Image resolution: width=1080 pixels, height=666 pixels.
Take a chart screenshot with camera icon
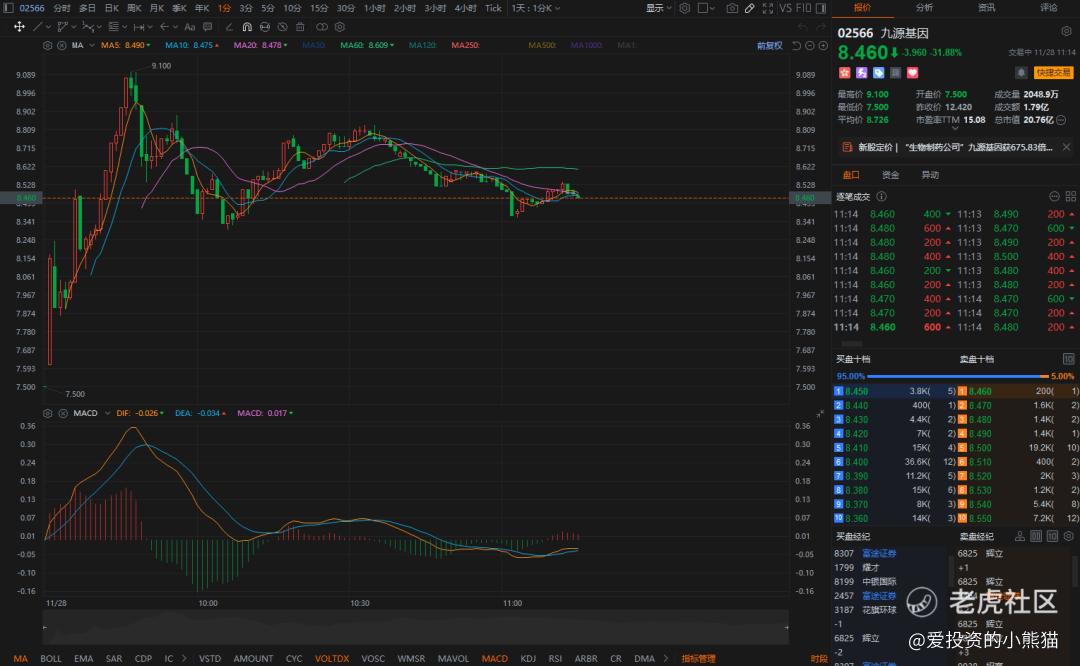[x=732, y=8]
